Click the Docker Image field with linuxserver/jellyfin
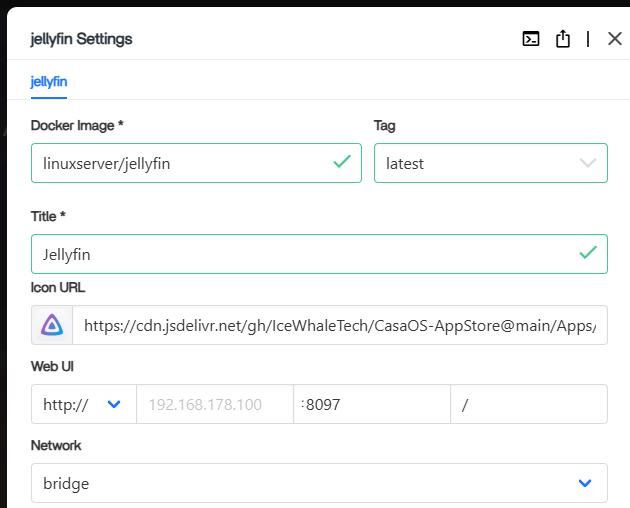The width and height of the screenshot is (630, 508). pos(180,163)
